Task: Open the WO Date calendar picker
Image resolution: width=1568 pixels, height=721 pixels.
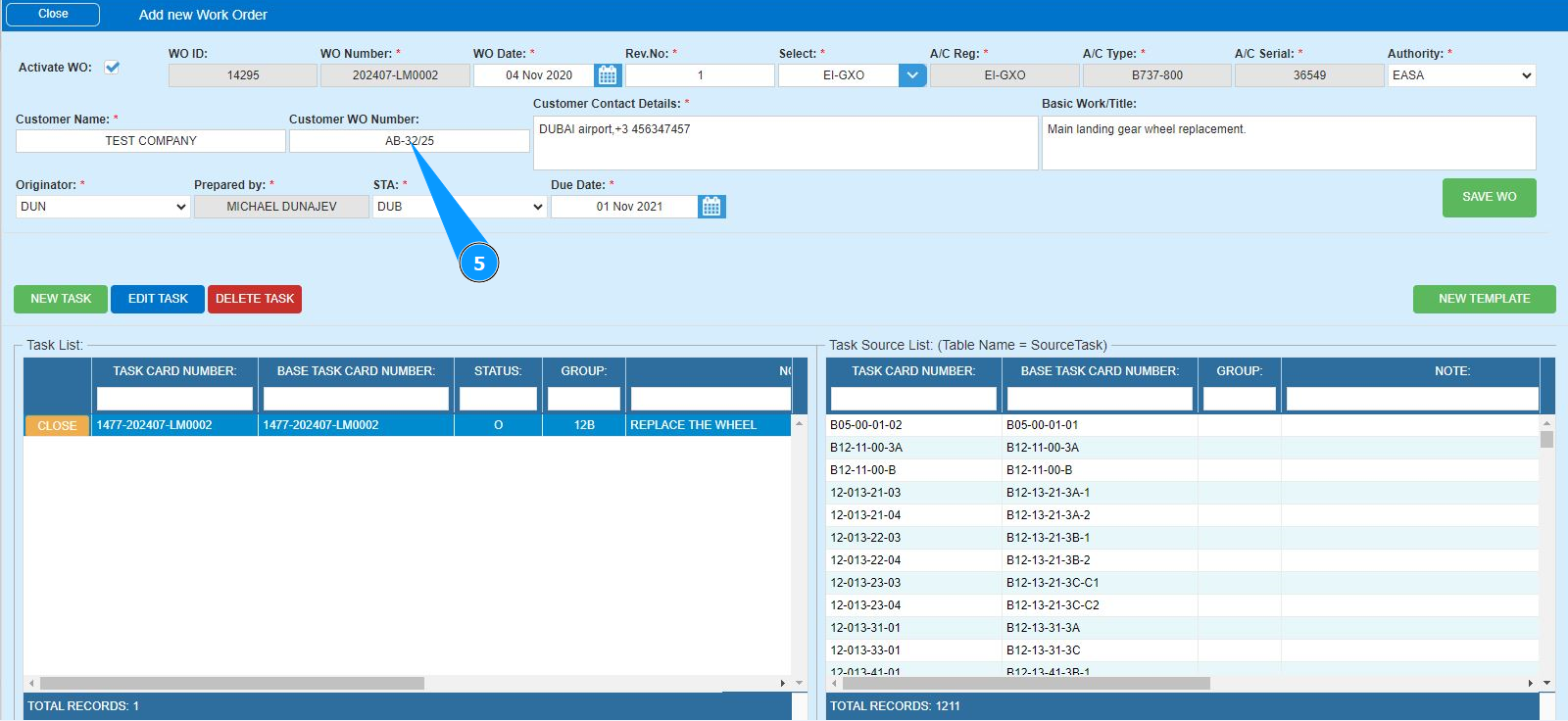Action: [x=608, y=75]
